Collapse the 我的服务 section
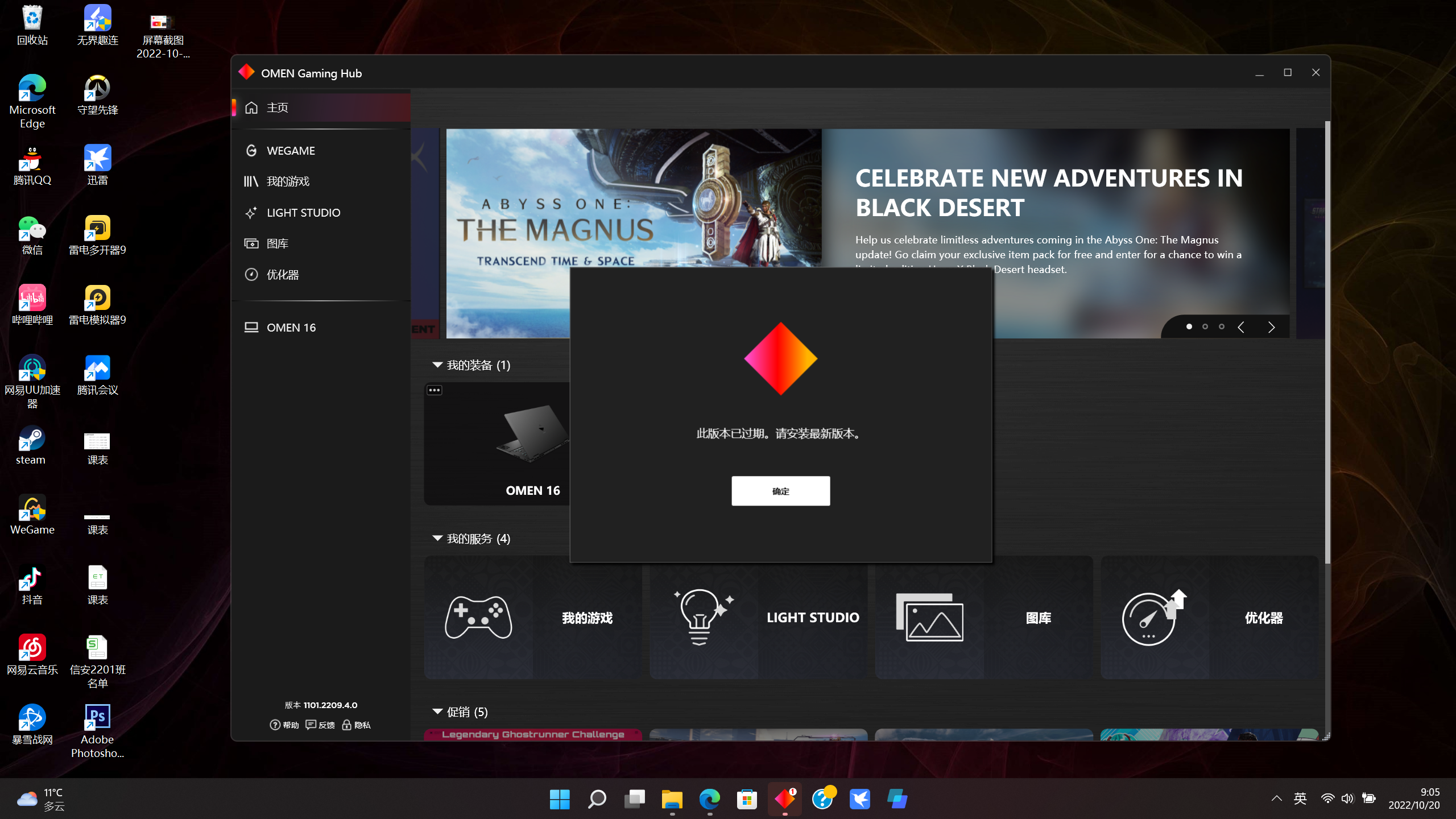Image resolution: width=1456 pixels, height=819 pixels. click(x=437, y=539)
